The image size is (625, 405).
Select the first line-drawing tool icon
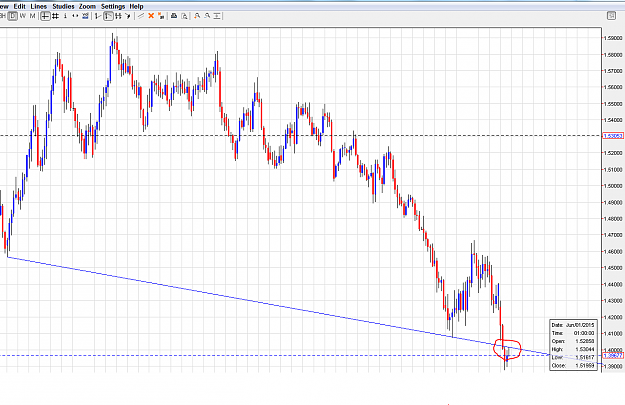pyautogui.click(x=98, y=16)
